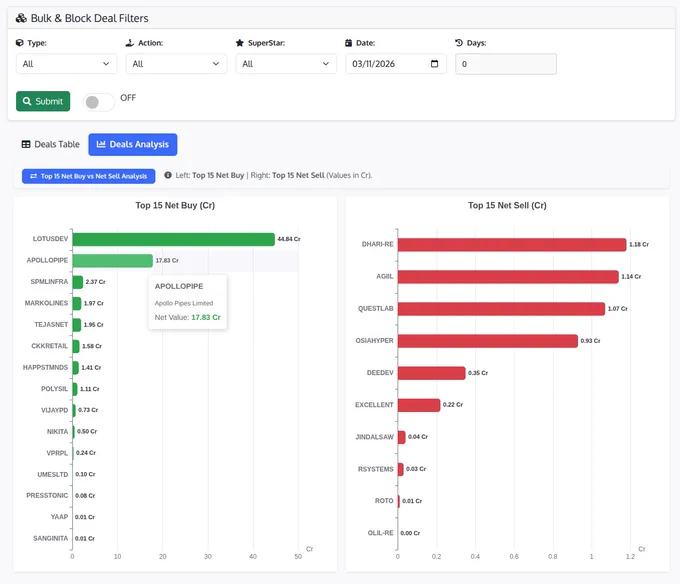Click the 1.18 Cr value label

tap(639, 245)
